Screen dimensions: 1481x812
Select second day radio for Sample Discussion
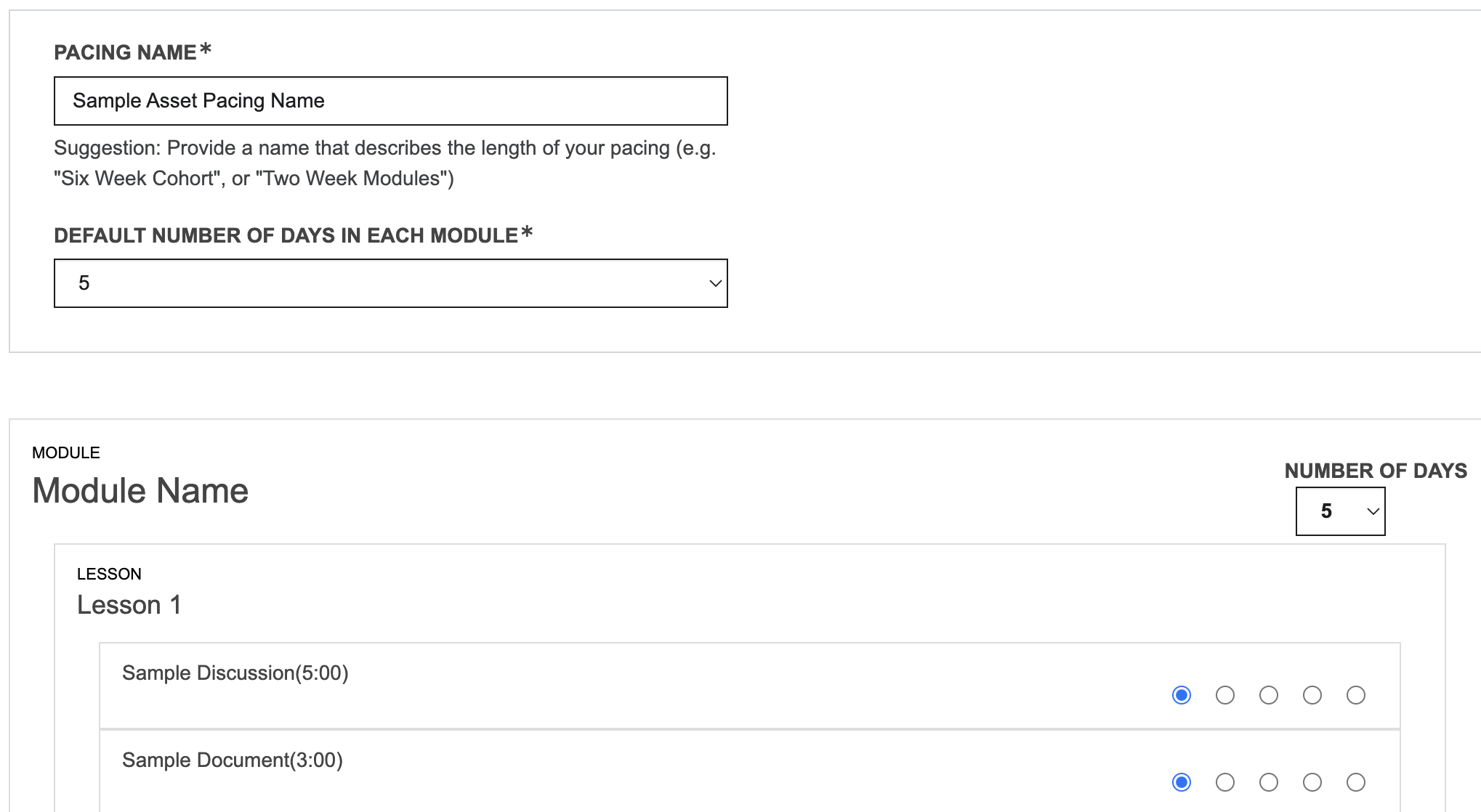click(x=1225, y=695)
